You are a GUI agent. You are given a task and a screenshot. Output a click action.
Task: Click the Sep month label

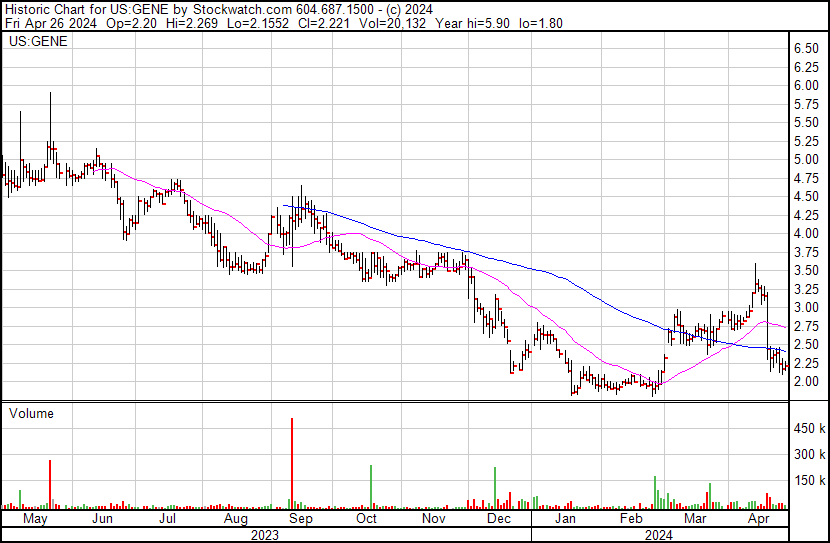pos(301,519)
